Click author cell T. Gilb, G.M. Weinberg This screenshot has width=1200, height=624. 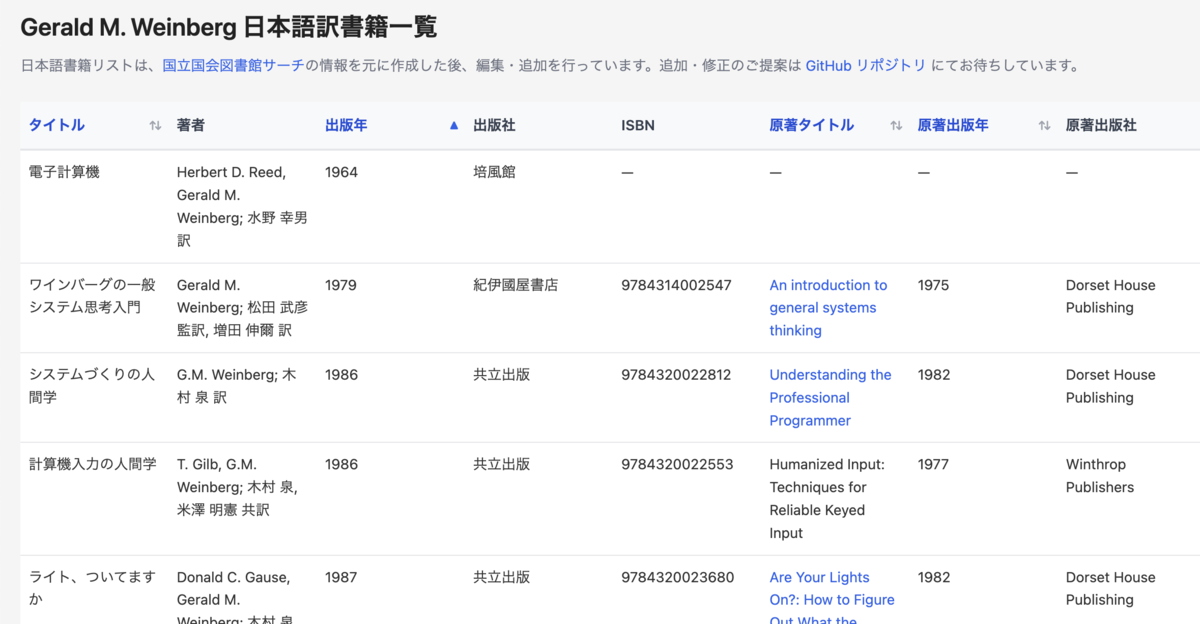tap(238, 487)
